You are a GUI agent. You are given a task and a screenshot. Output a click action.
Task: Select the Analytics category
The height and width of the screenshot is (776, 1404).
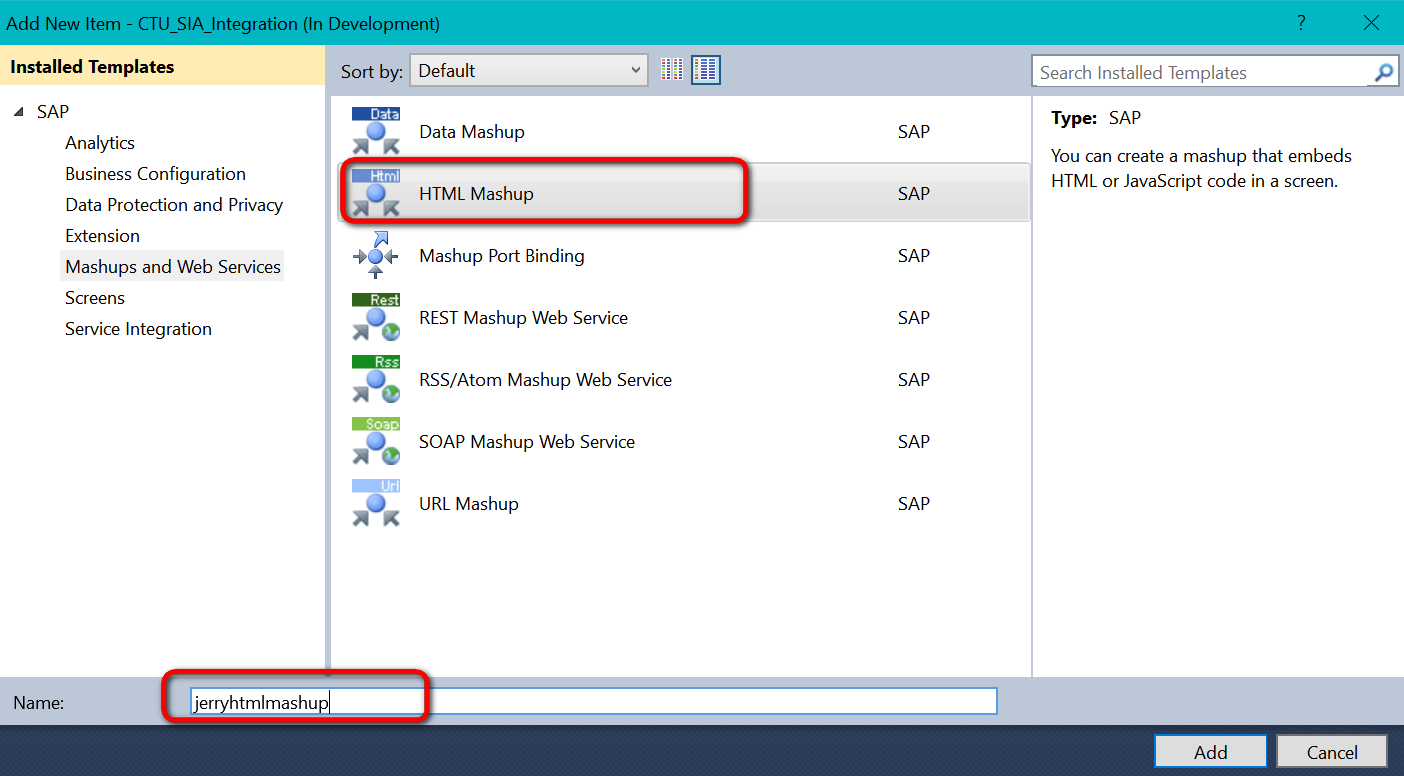pos(100,143)
